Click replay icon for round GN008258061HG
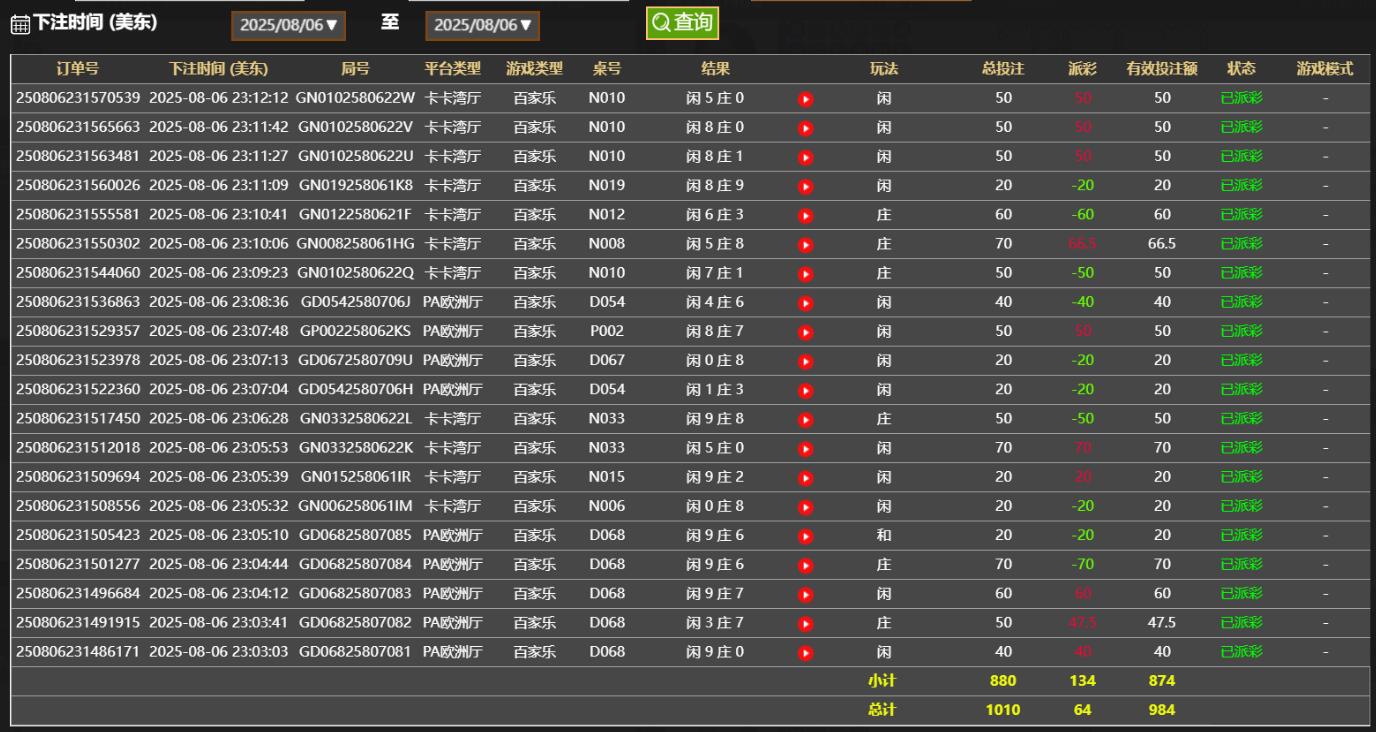Image resolution: width=1376 pixels, height=732 pixels. pos(805,244)
